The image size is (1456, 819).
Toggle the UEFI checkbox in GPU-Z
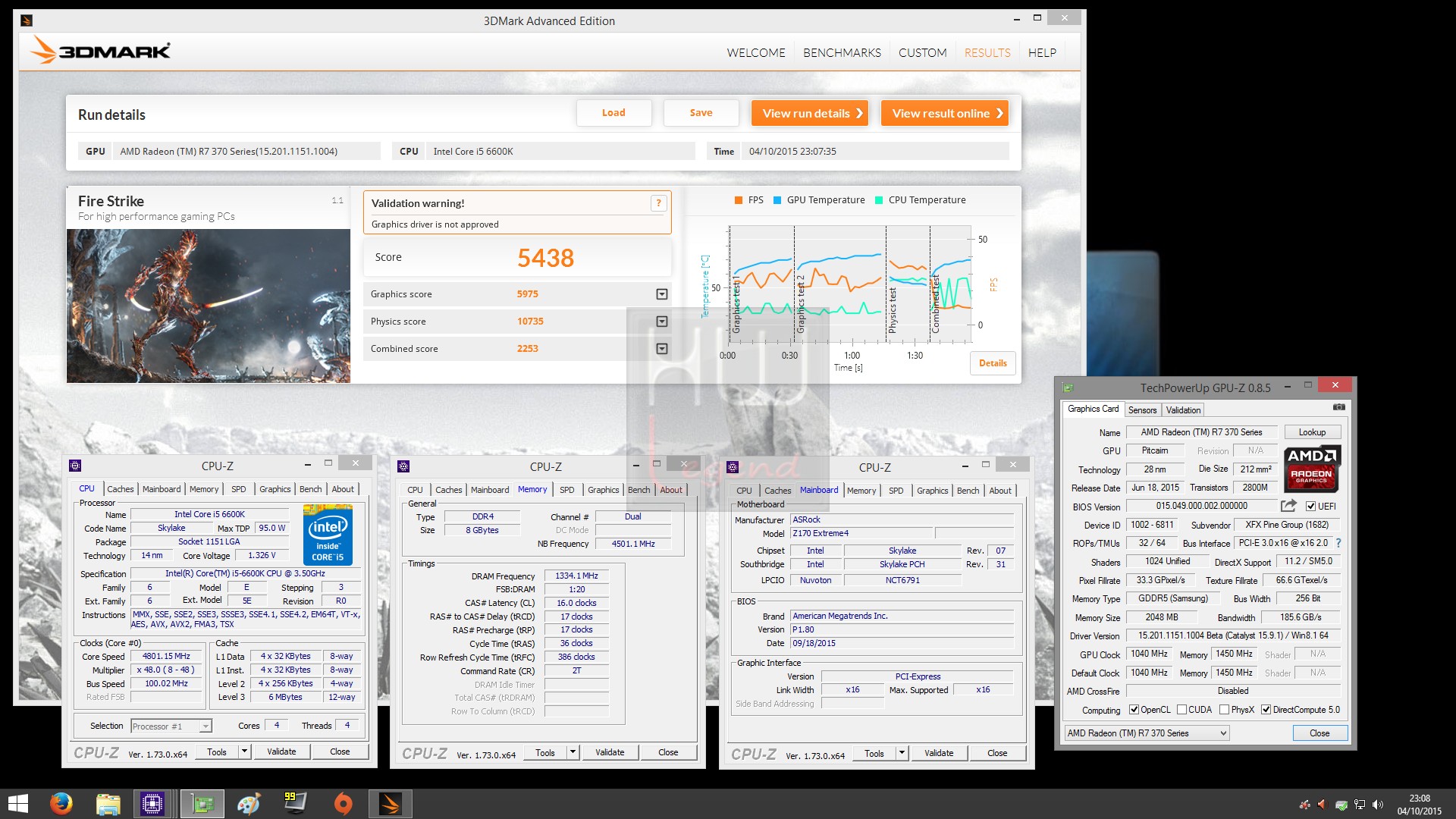(x=1310, y=507)
